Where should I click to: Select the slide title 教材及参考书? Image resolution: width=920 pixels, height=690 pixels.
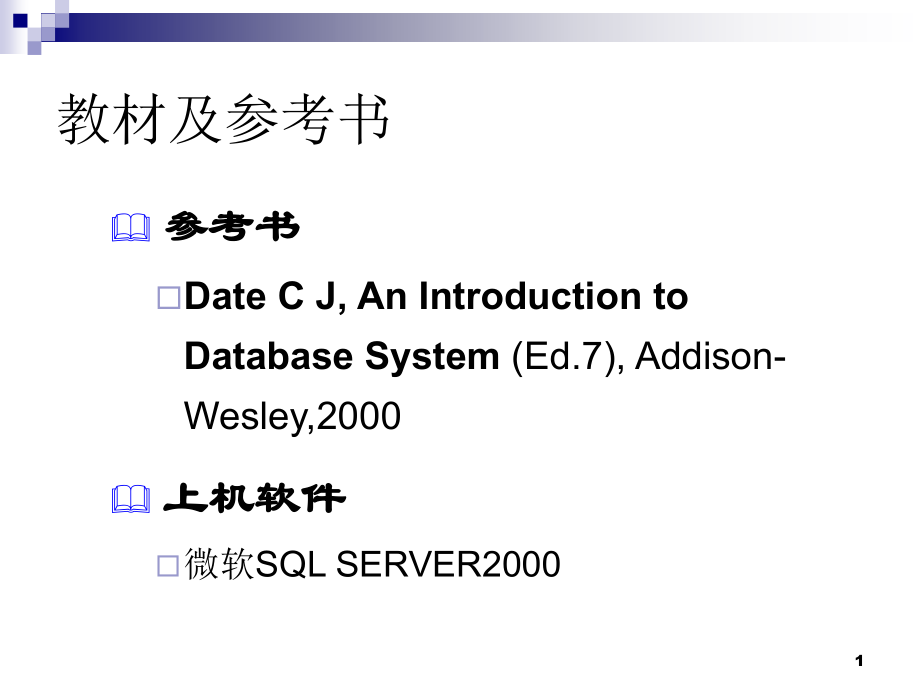point(224,121)
